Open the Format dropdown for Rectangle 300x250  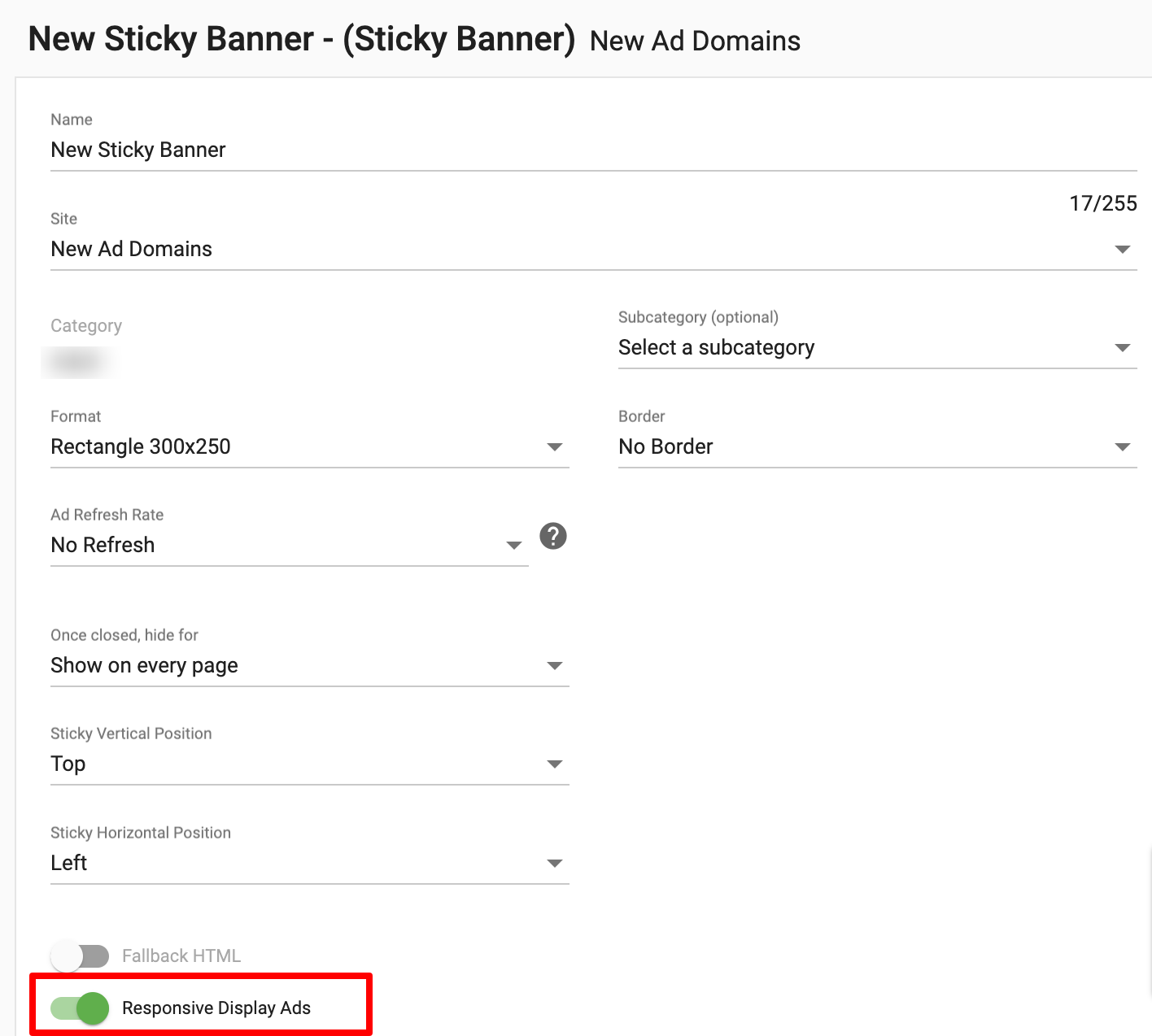pos(555,446)
